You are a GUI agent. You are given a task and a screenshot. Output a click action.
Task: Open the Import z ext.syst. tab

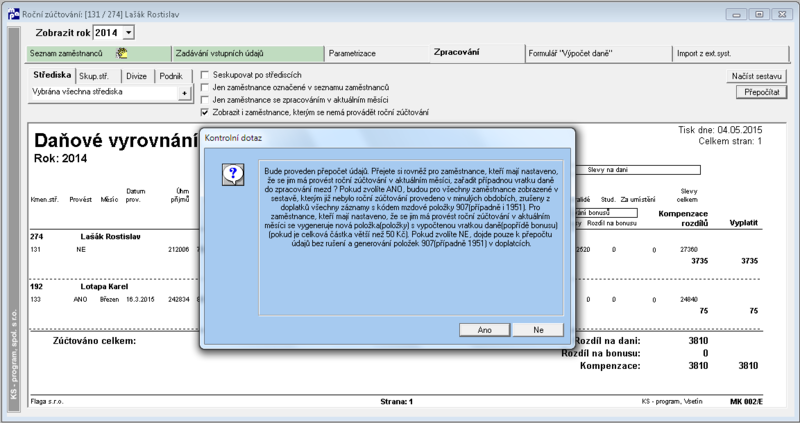pyautogui.click(x=731, y=53)
